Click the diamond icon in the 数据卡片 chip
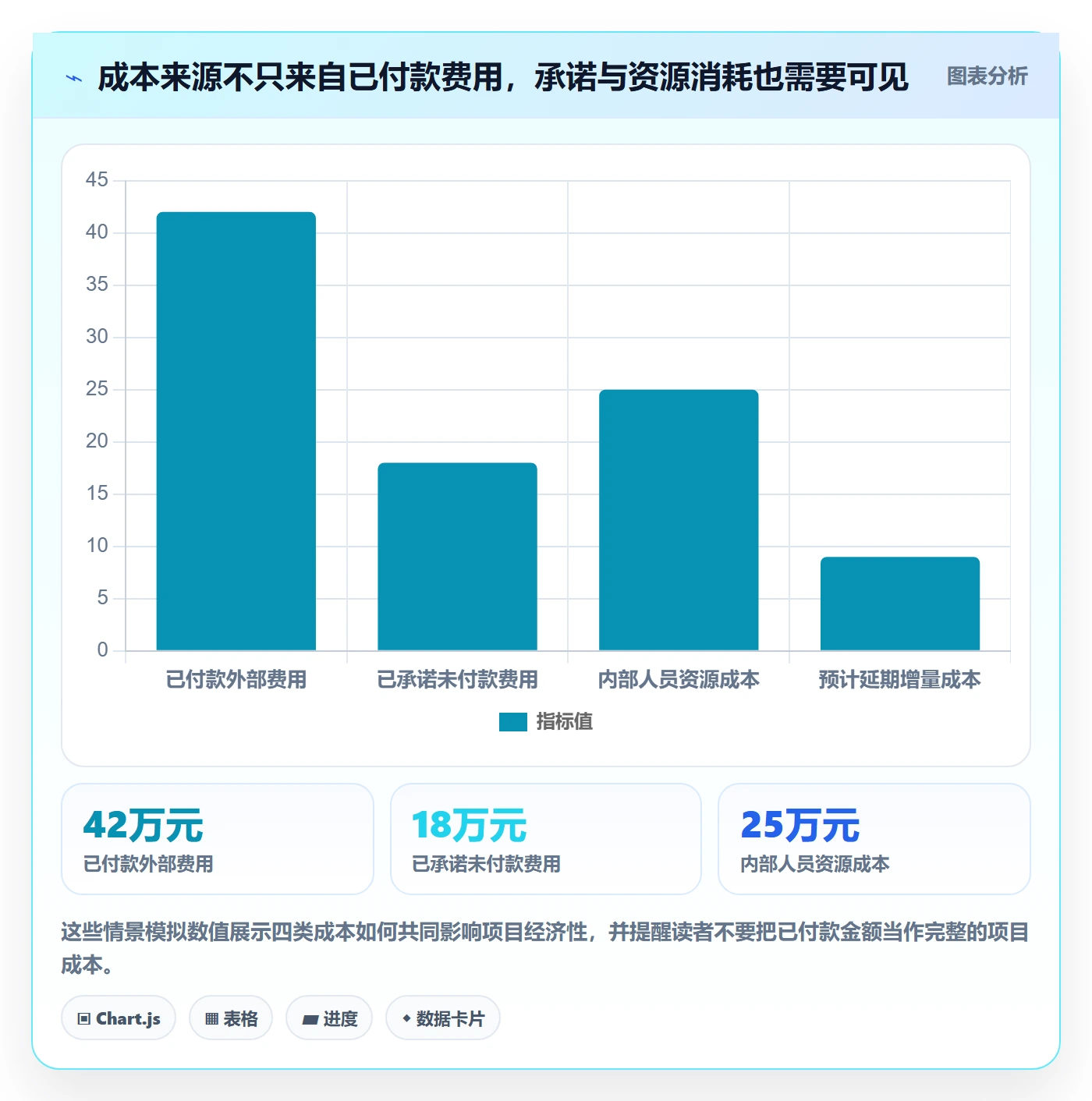The image size is (1092, 1101). (x=406, y=1018)
